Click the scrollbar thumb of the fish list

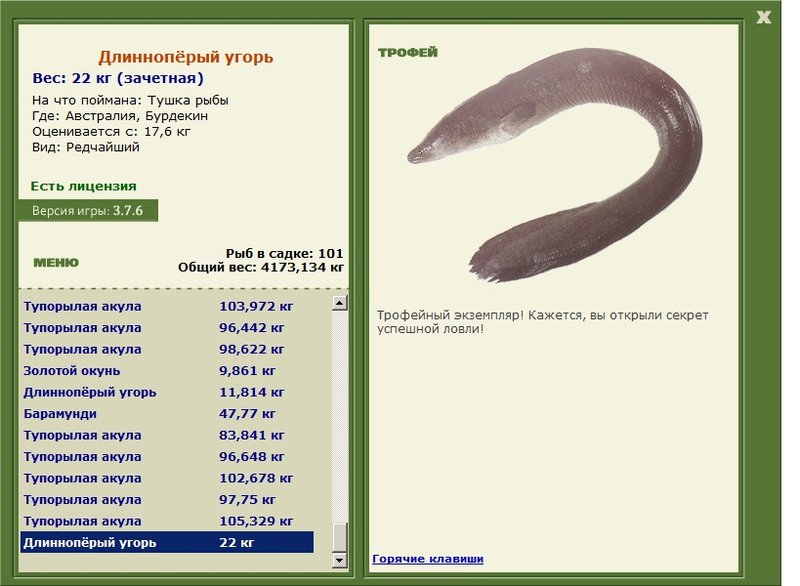(x=340, y=537)
